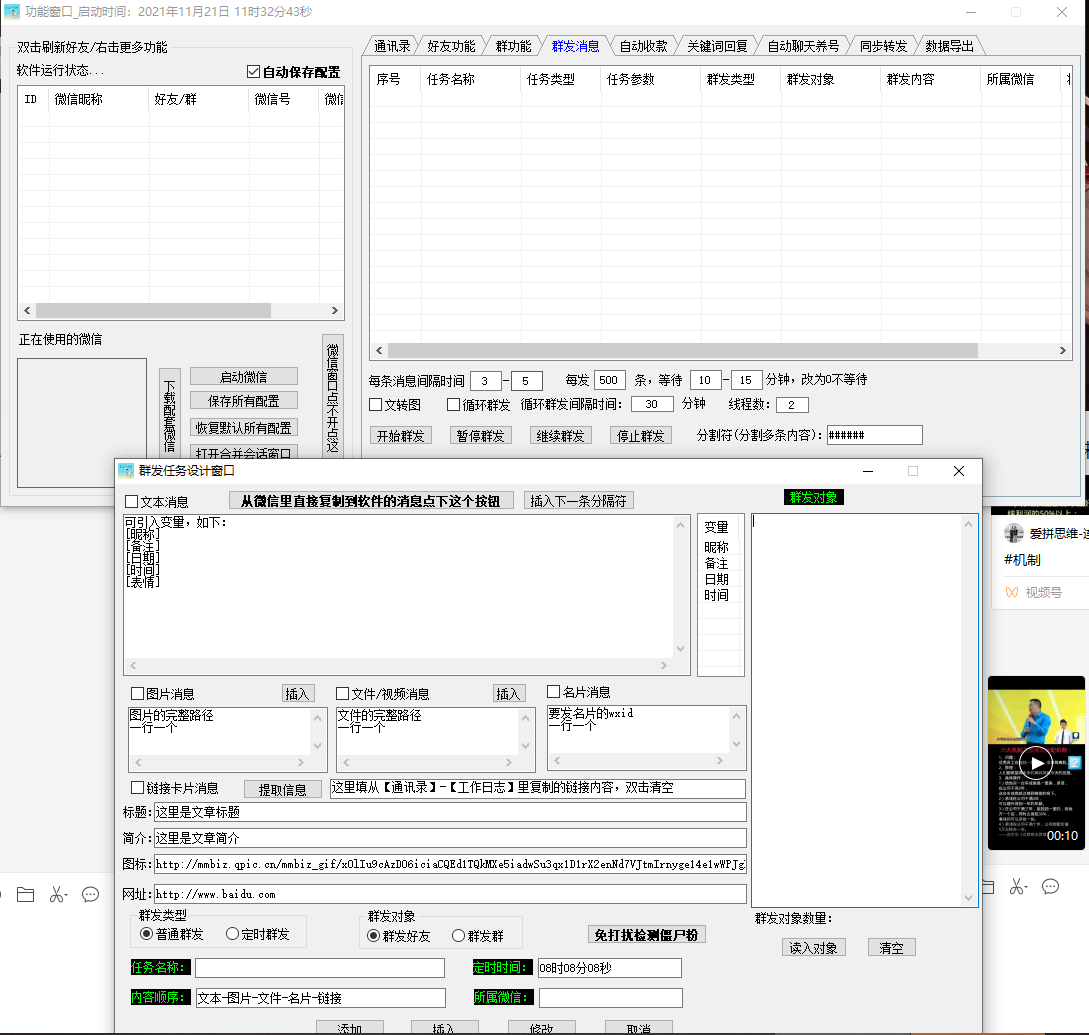Click the chat bubble icon beside the left scissors
This screenshot has width=1089, height=1035.
tap(90, 893)
